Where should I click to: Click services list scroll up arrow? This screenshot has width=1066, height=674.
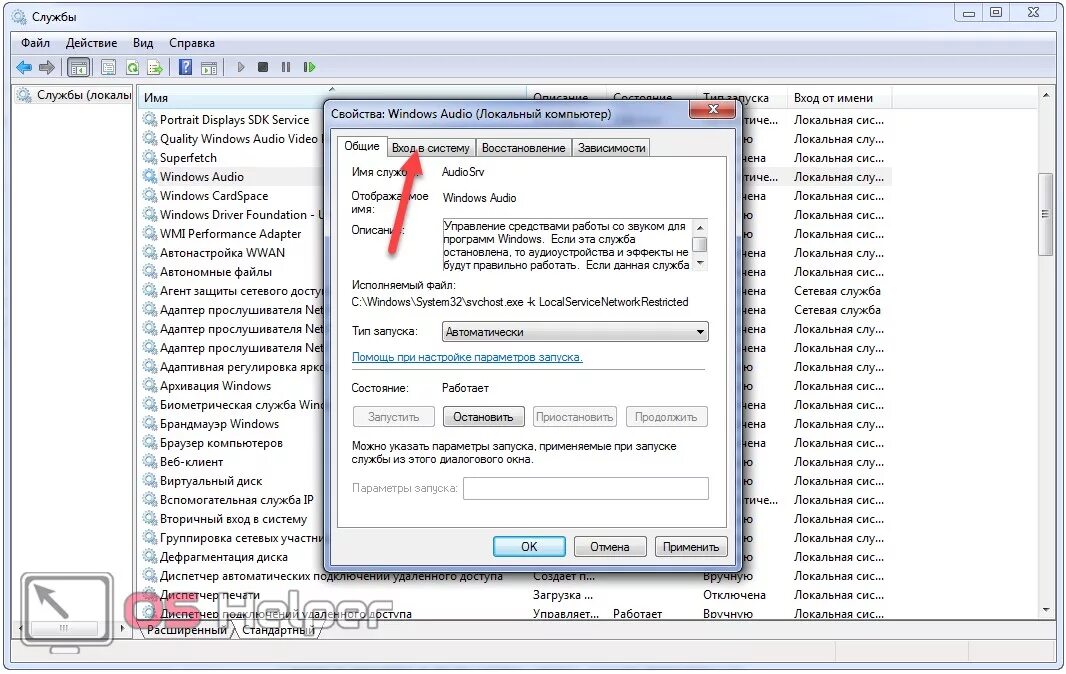point(1046,97)
